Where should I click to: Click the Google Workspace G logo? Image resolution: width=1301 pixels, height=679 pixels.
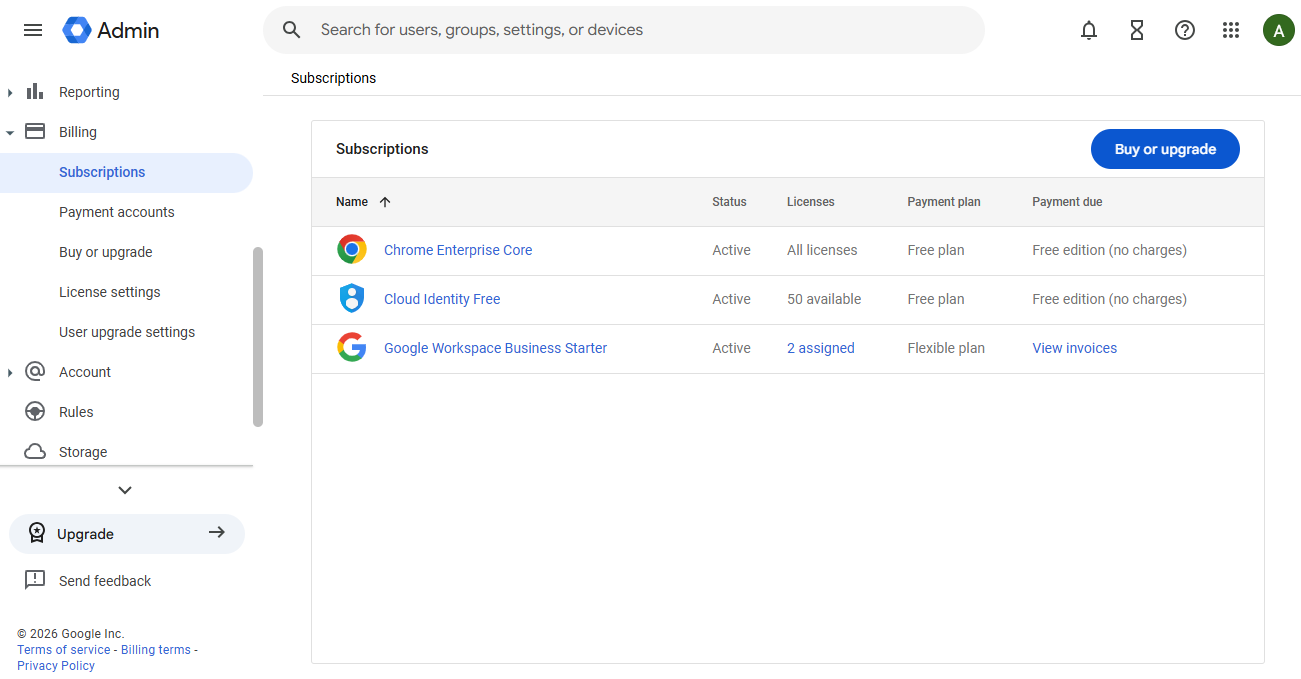tap(352, 348)
